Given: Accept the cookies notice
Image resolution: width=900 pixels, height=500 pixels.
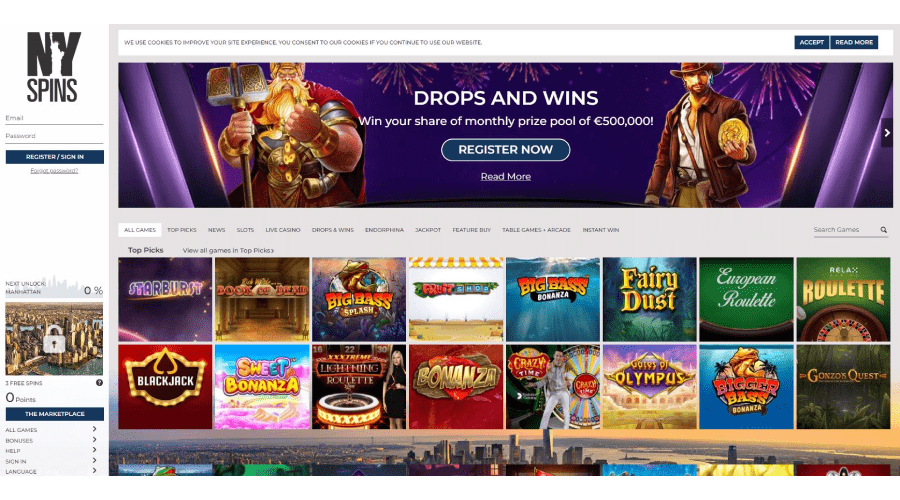Looking at the screenshot, I should [812, 42].
